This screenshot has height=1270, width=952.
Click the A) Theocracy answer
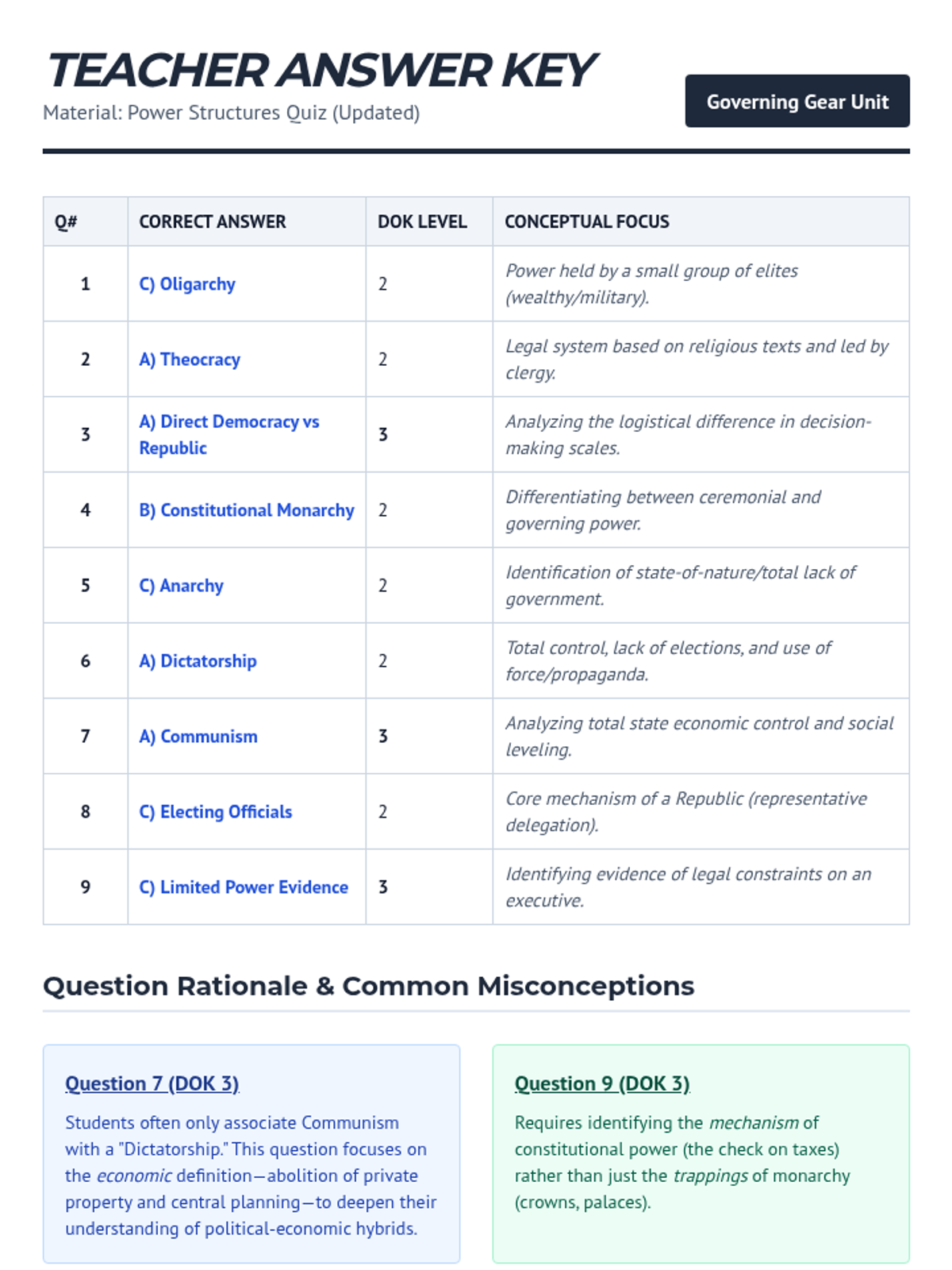[190, 360]
